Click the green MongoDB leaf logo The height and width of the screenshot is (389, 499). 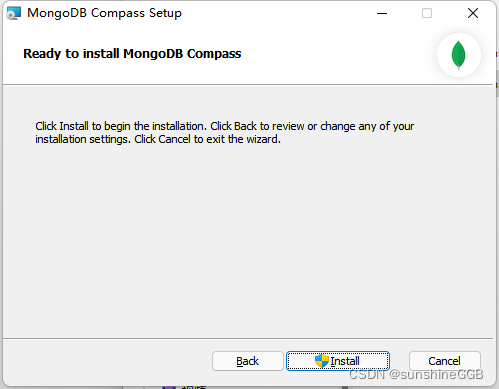pyautogui.click(x=458, y=55)
